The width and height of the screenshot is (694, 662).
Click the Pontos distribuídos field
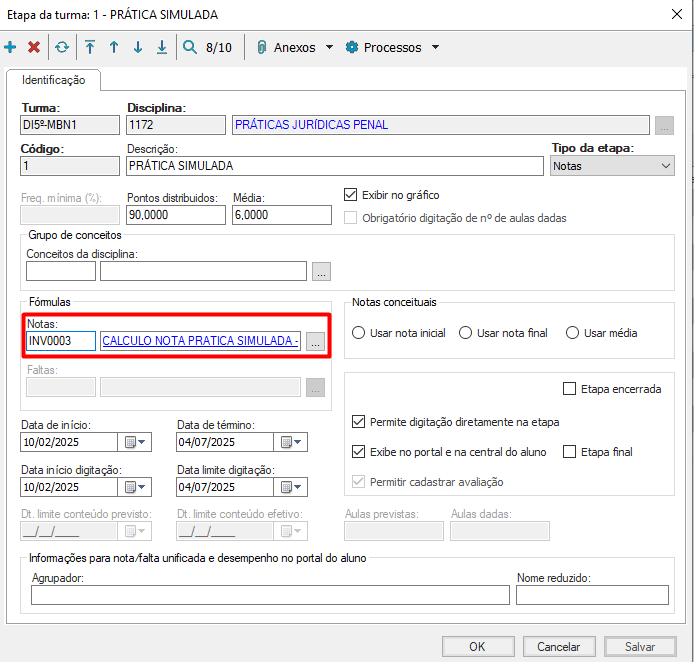[x=176, y=215]
